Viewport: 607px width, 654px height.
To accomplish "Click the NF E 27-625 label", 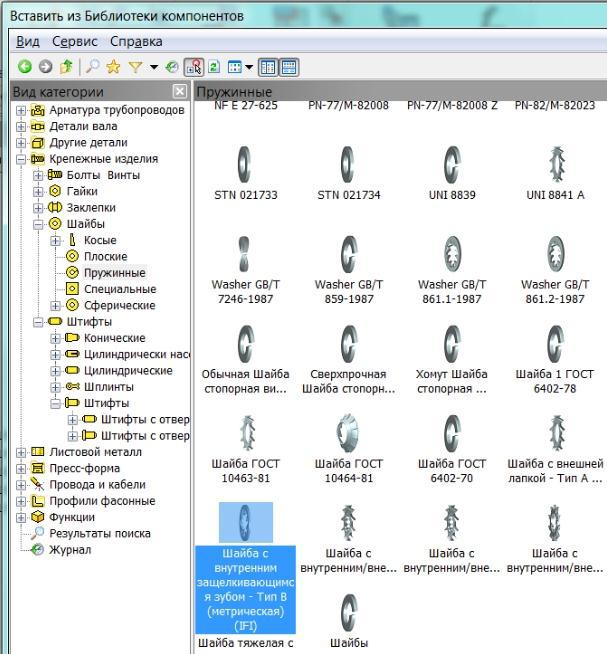I will [x=246, y=106].
